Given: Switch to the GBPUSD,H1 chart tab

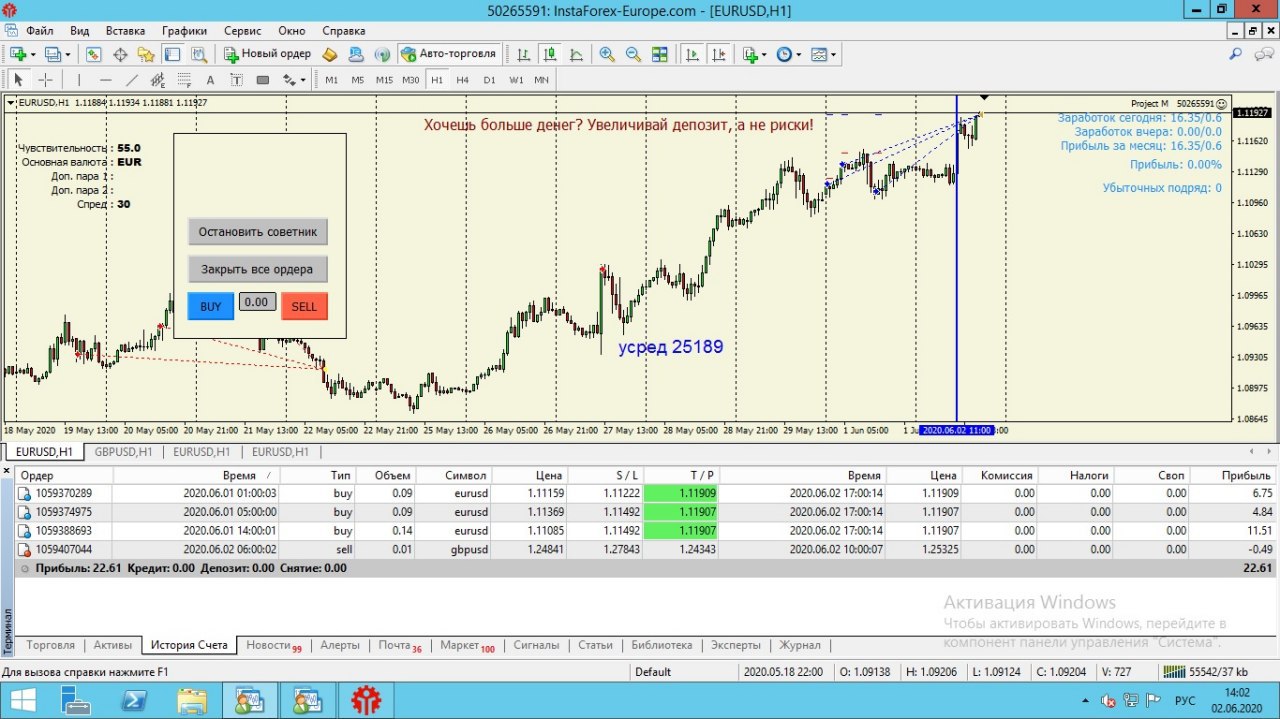Looking at the screenshot, I should (x=123, y=452).
